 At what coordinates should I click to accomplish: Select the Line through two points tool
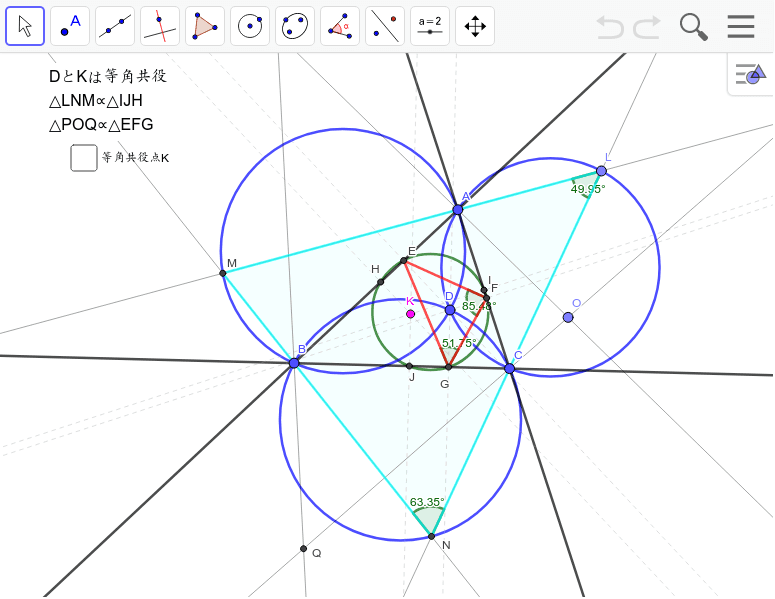[x=115, y=26]
